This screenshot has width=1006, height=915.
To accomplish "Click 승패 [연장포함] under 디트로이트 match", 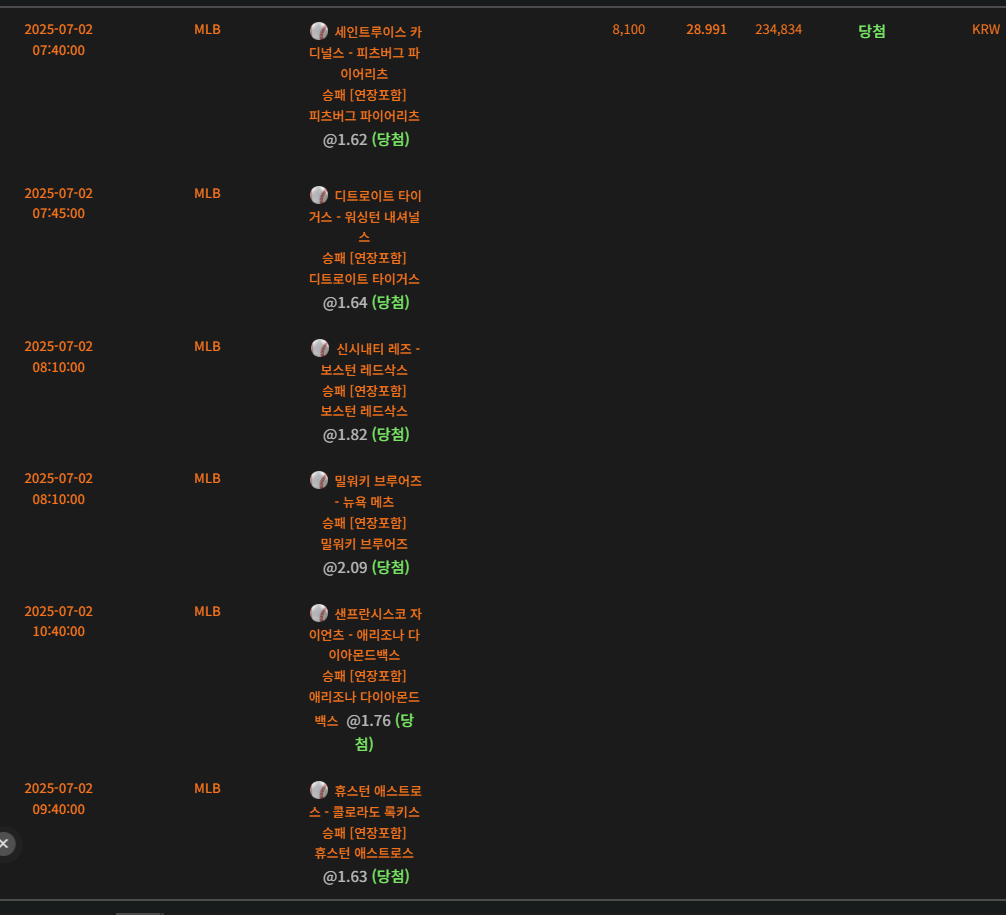I will 364,258.
